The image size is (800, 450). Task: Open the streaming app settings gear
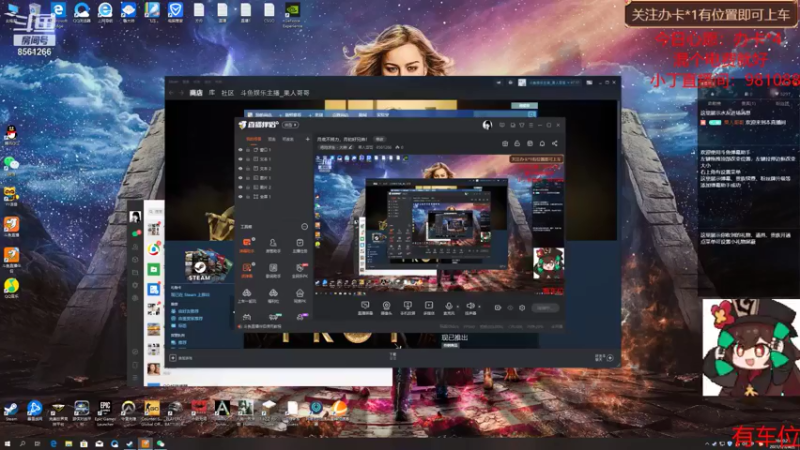pyautogui.click(x=522, y=308)
